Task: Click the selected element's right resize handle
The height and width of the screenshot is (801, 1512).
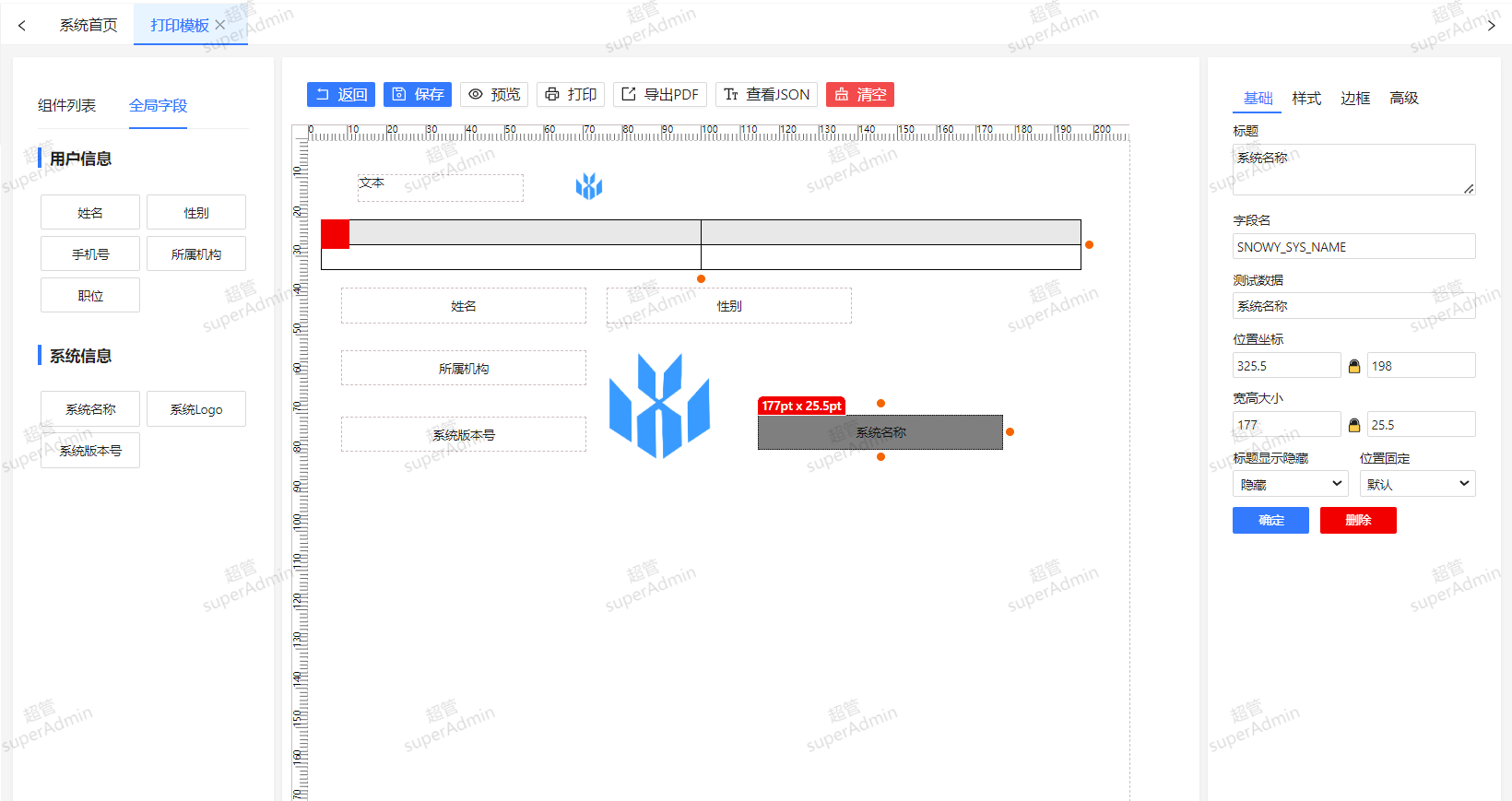Action: tap(1010, 431)
